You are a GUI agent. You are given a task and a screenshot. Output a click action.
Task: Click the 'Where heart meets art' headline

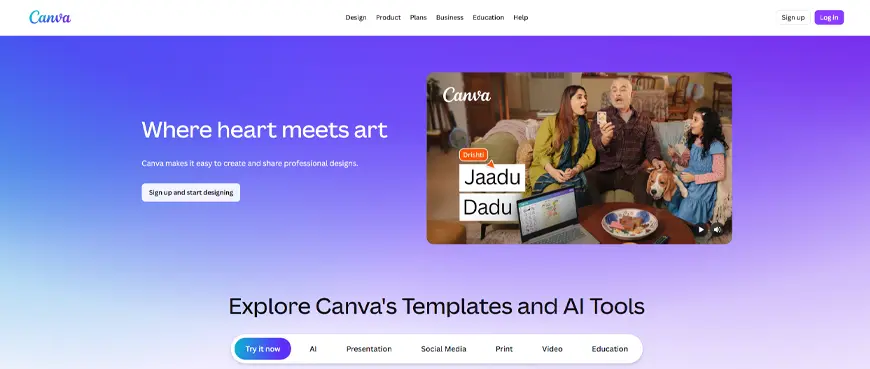click(x=264, y=130)
